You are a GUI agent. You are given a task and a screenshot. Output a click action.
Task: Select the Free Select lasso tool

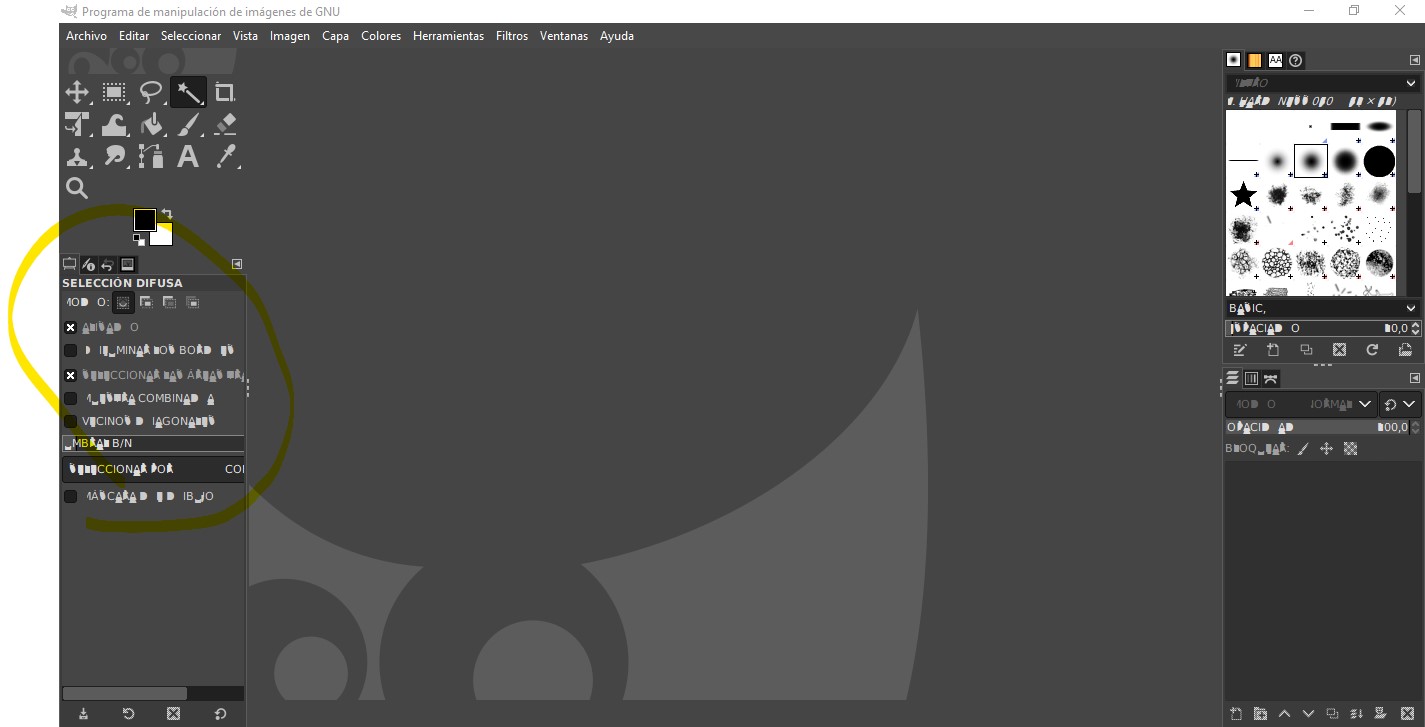[151, 93]
